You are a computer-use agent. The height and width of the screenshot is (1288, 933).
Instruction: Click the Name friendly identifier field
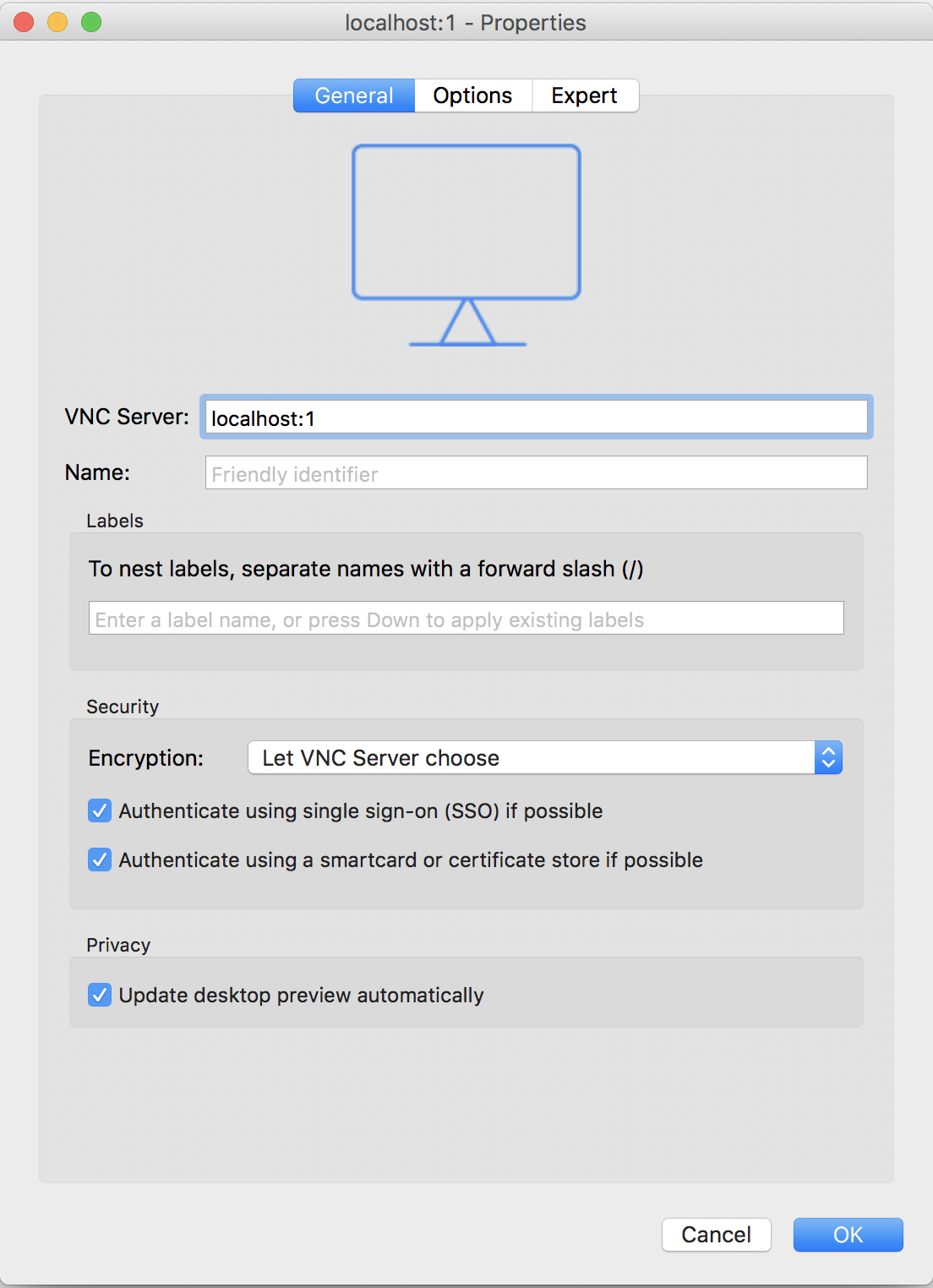coord(536,473)
